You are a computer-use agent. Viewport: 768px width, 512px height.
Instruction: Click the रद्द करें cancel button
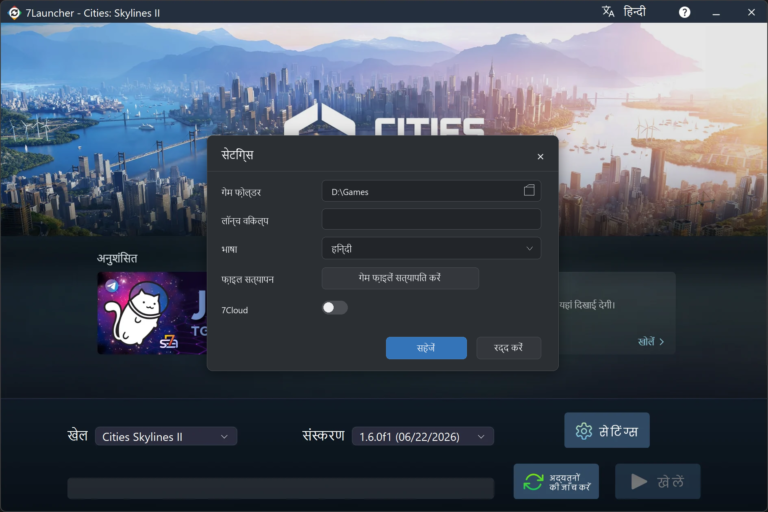coord(508,348)
